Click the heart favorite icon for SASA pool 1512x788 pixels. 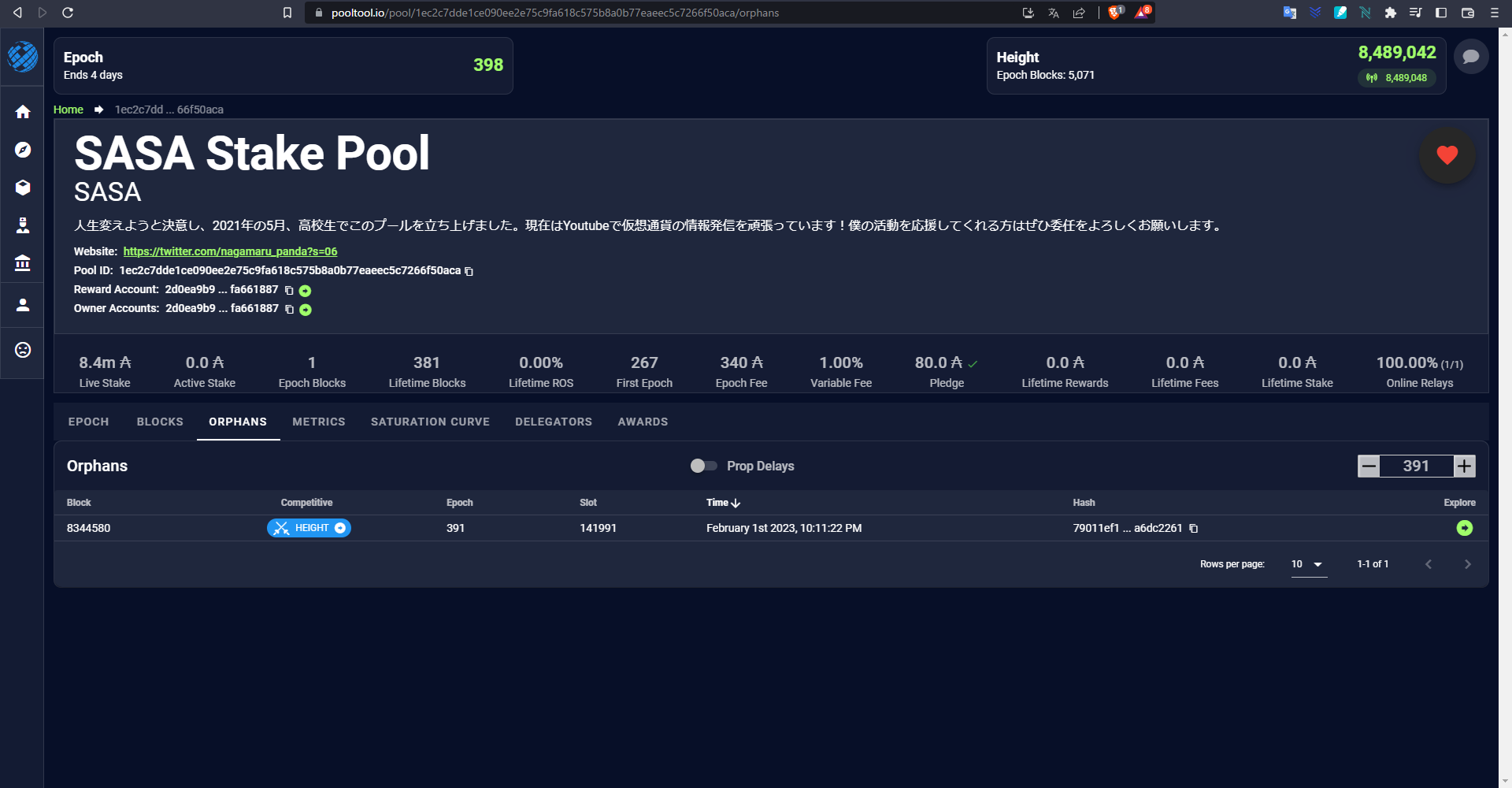point(1446,154)
